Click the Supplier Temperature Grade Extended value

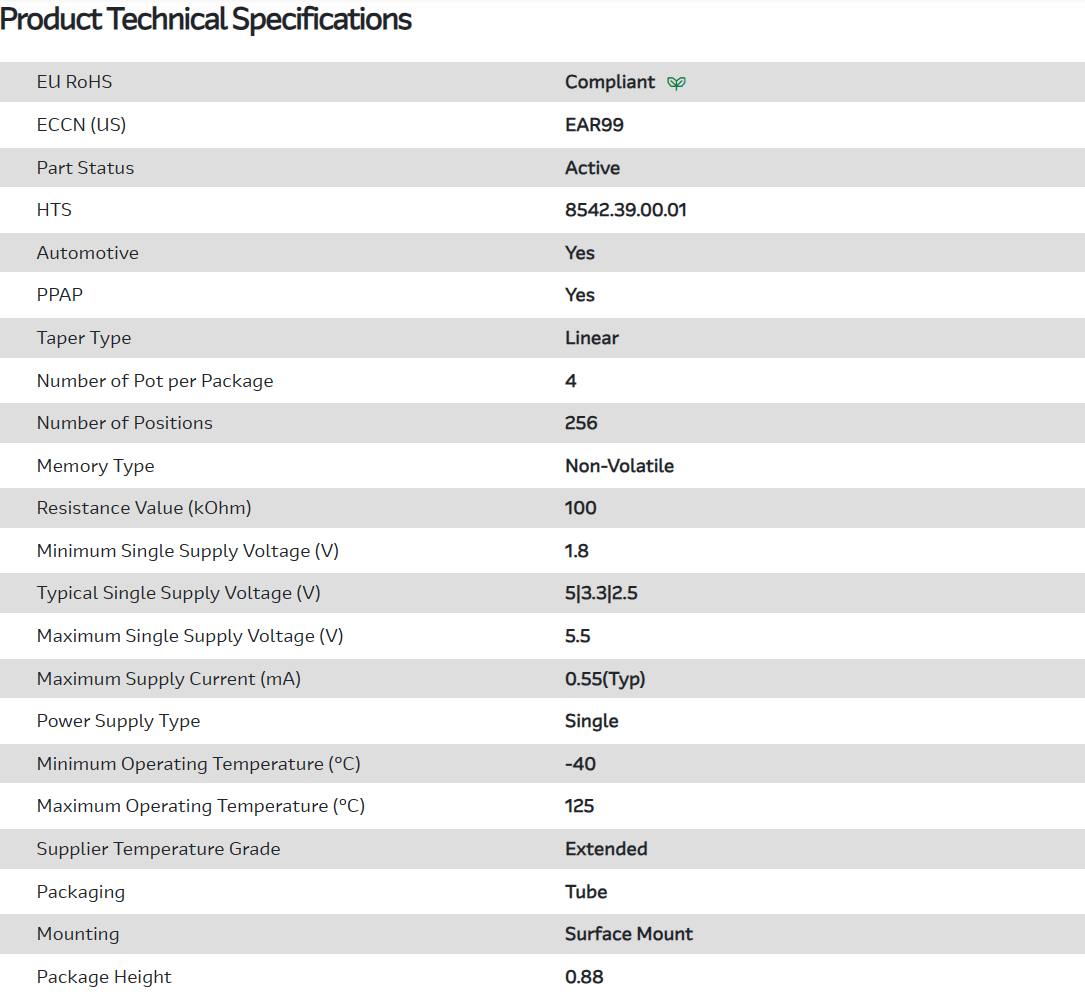point(606,849)
